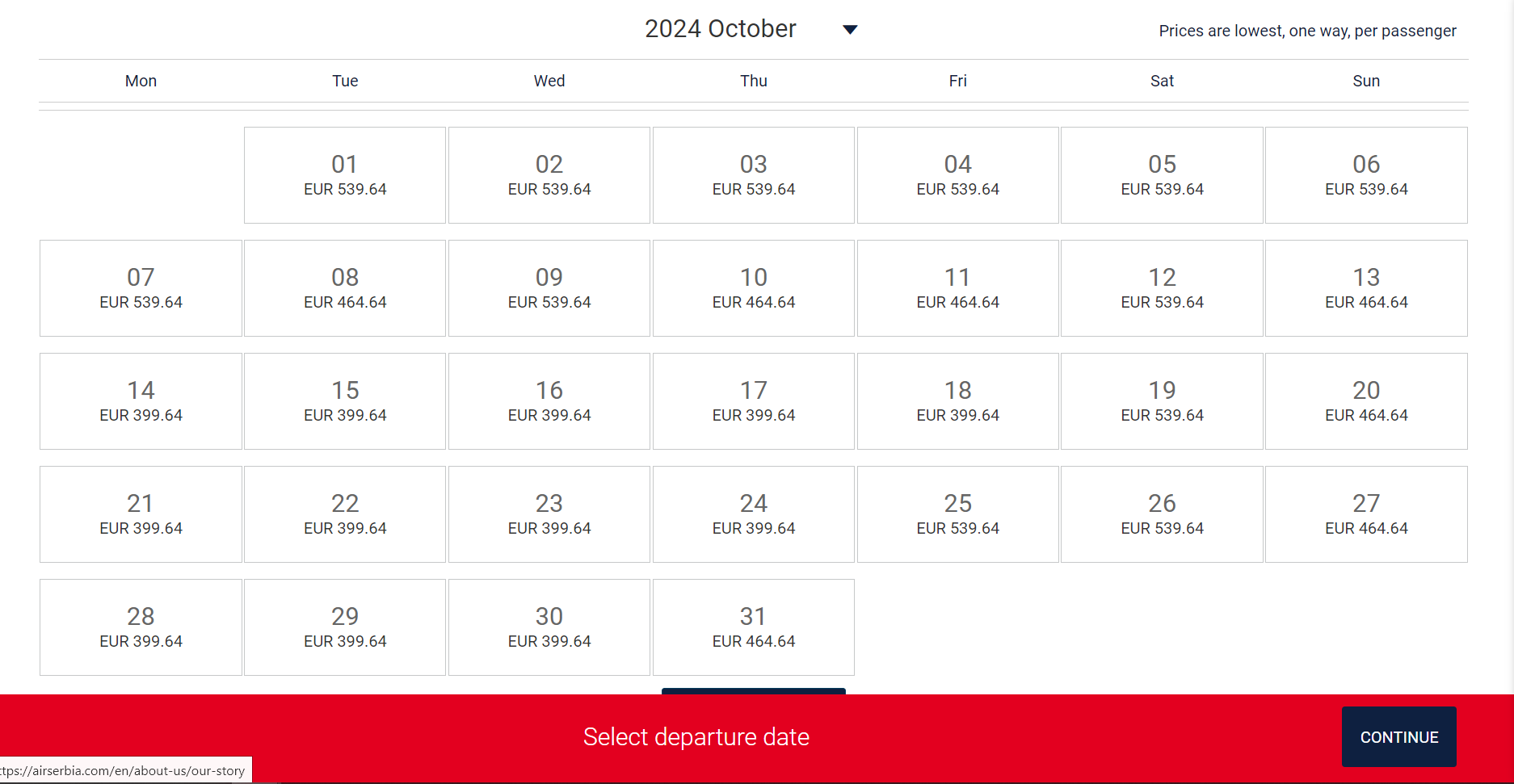The image size is (1514, 784).
Task: Select October 20 priced EUR 464.64
Action: pyautogui.click(x=1366, y=401)
